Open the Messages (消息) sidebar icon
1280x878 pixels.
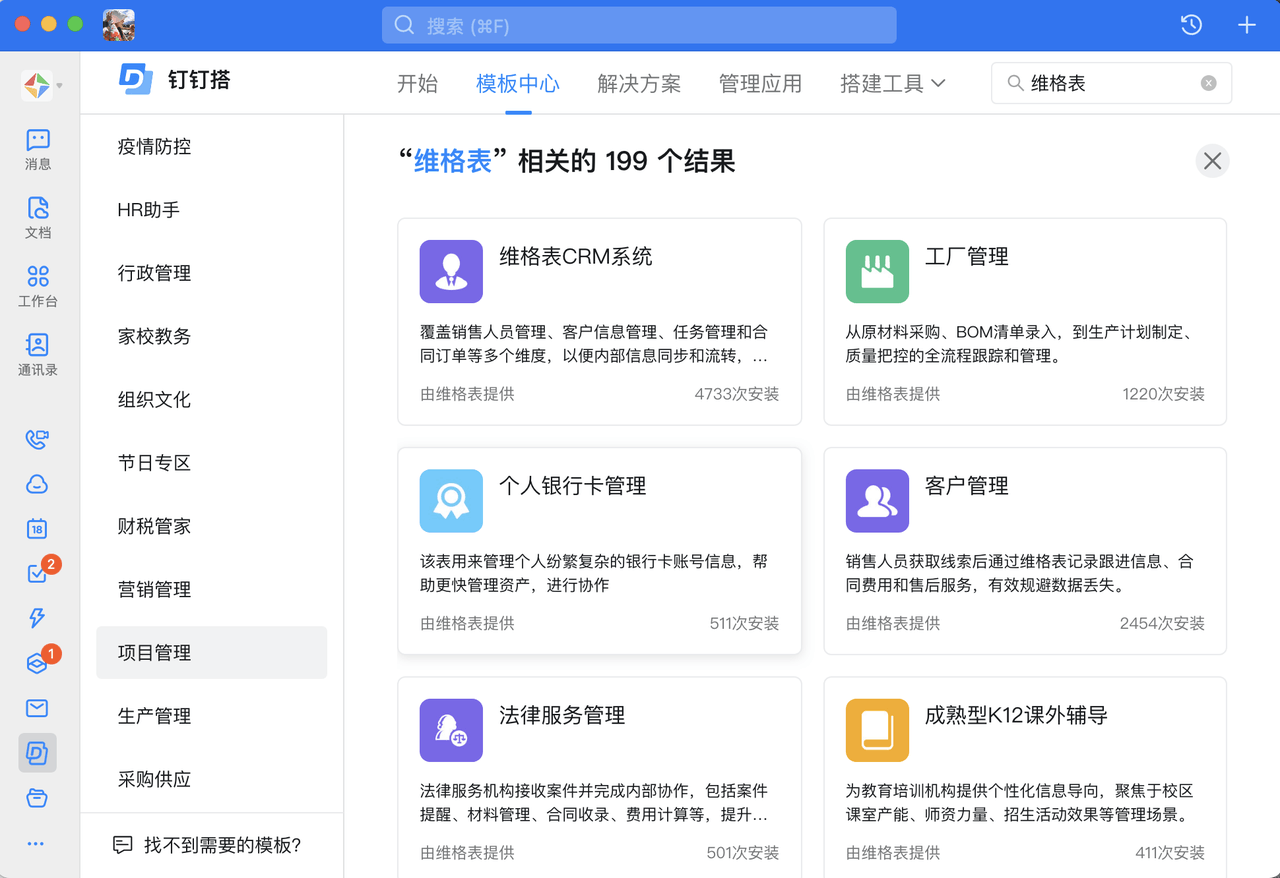click(x=38, y=149)
